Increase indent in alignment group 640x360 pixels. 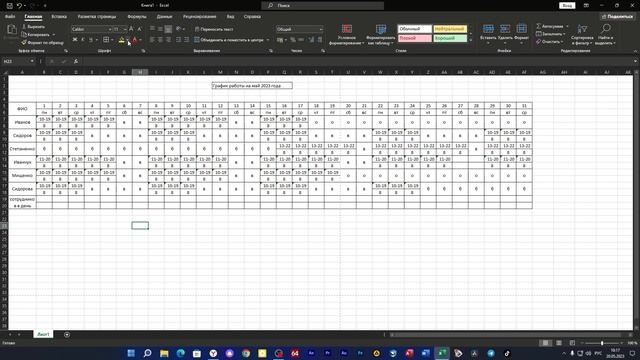(187, 40)
